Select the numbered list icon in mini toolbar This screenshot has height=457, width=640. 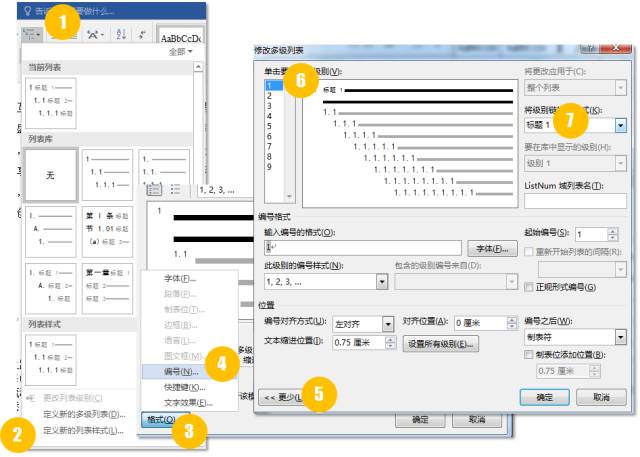(x=154, y=188)
